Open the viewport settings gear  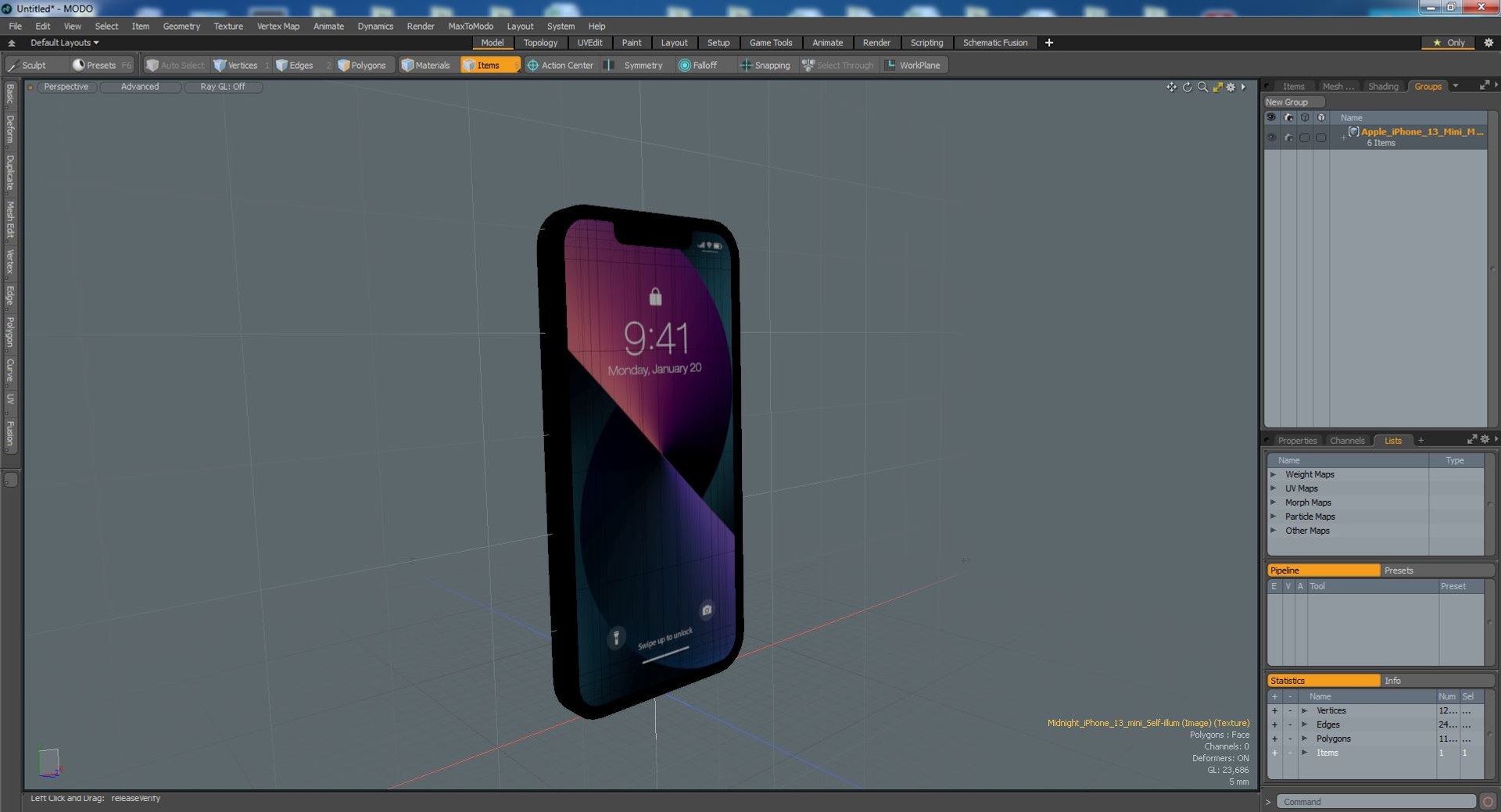coord(1231,87)
